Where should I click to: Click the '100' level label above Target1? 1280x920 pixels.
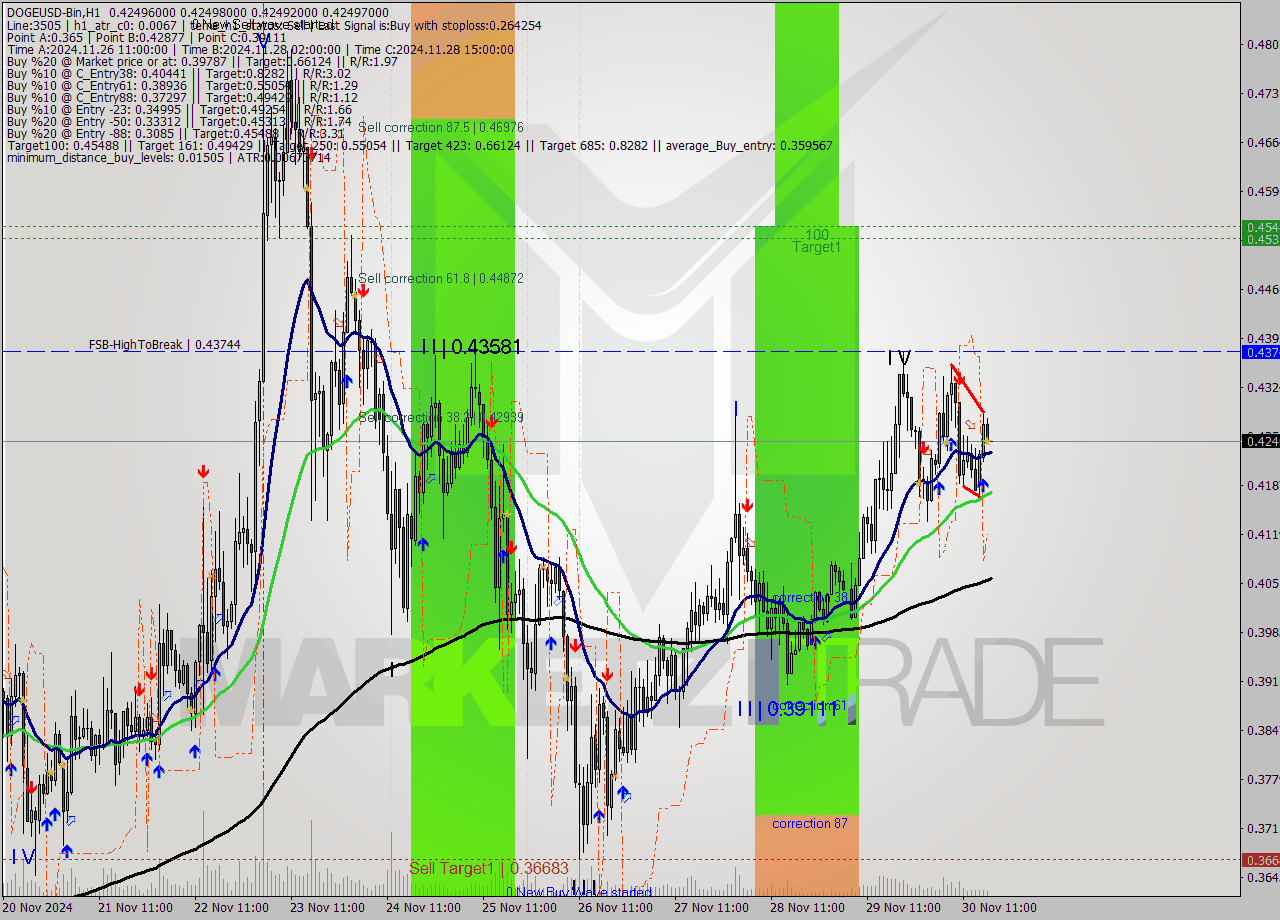(x=817, y=234)
